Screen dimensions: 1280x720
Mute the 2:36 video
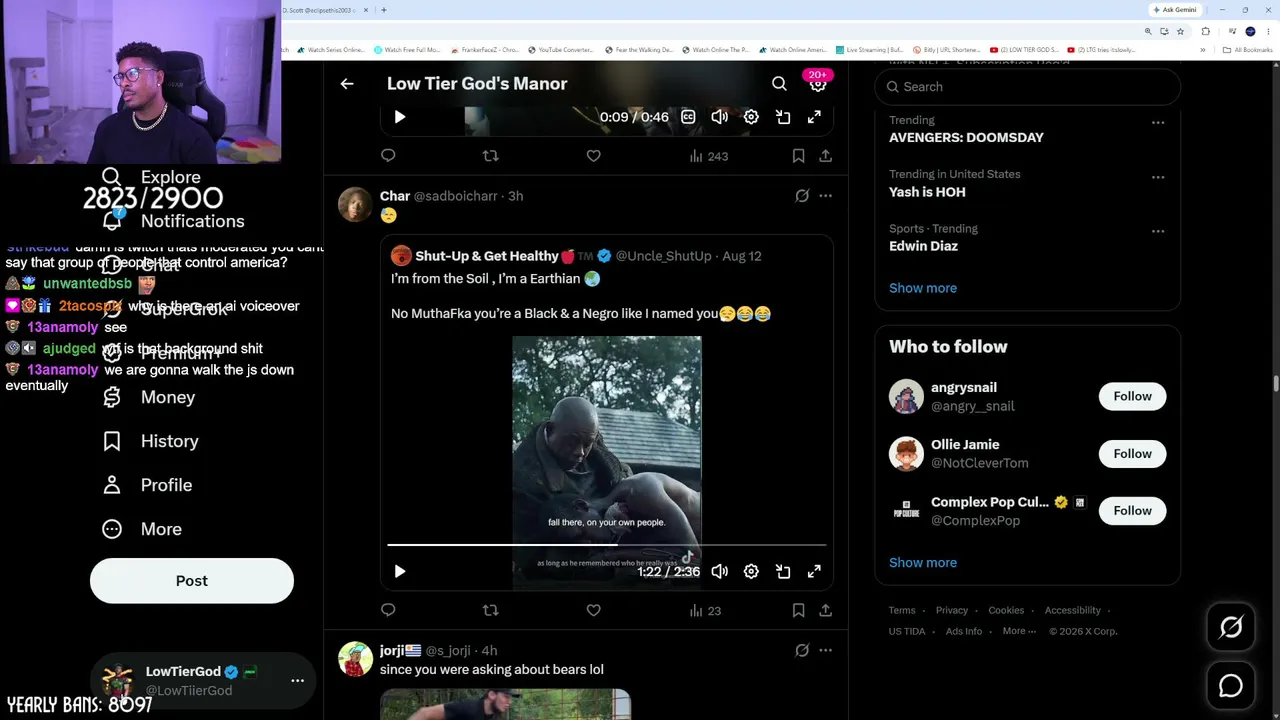click(719, 571)
